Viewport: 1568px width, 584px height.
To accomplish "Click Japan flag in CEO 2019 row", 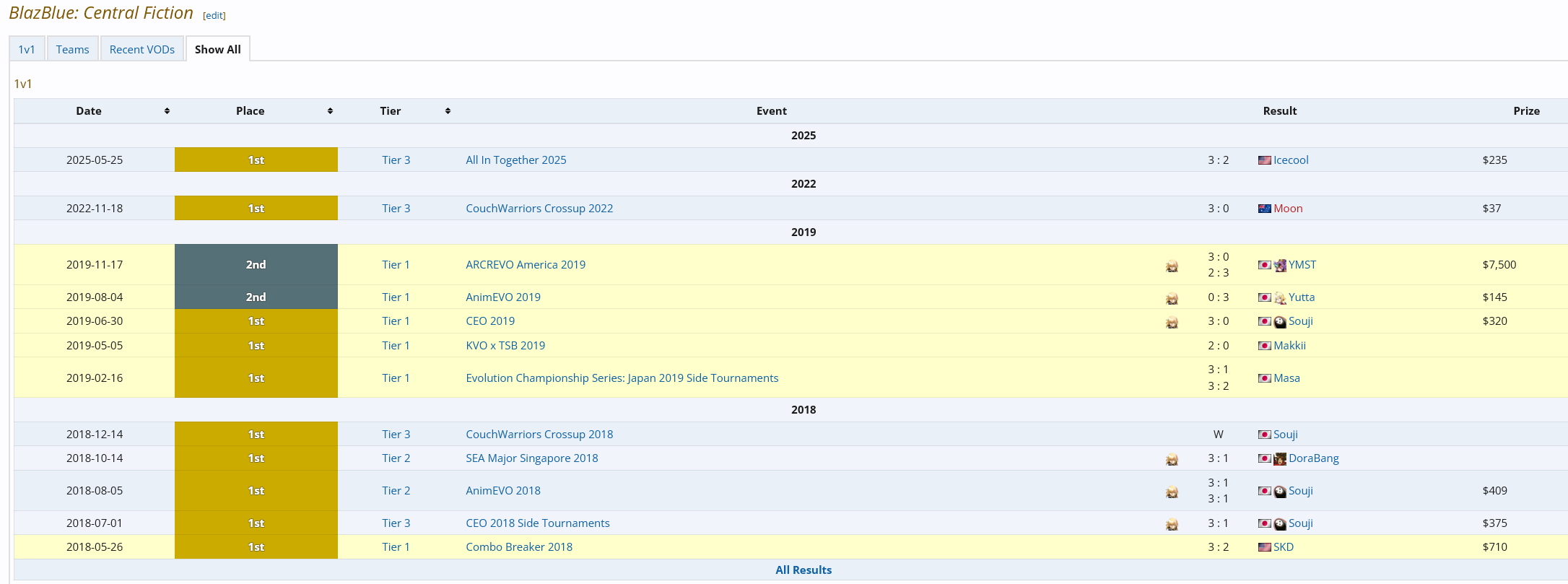I will 1264,321.
